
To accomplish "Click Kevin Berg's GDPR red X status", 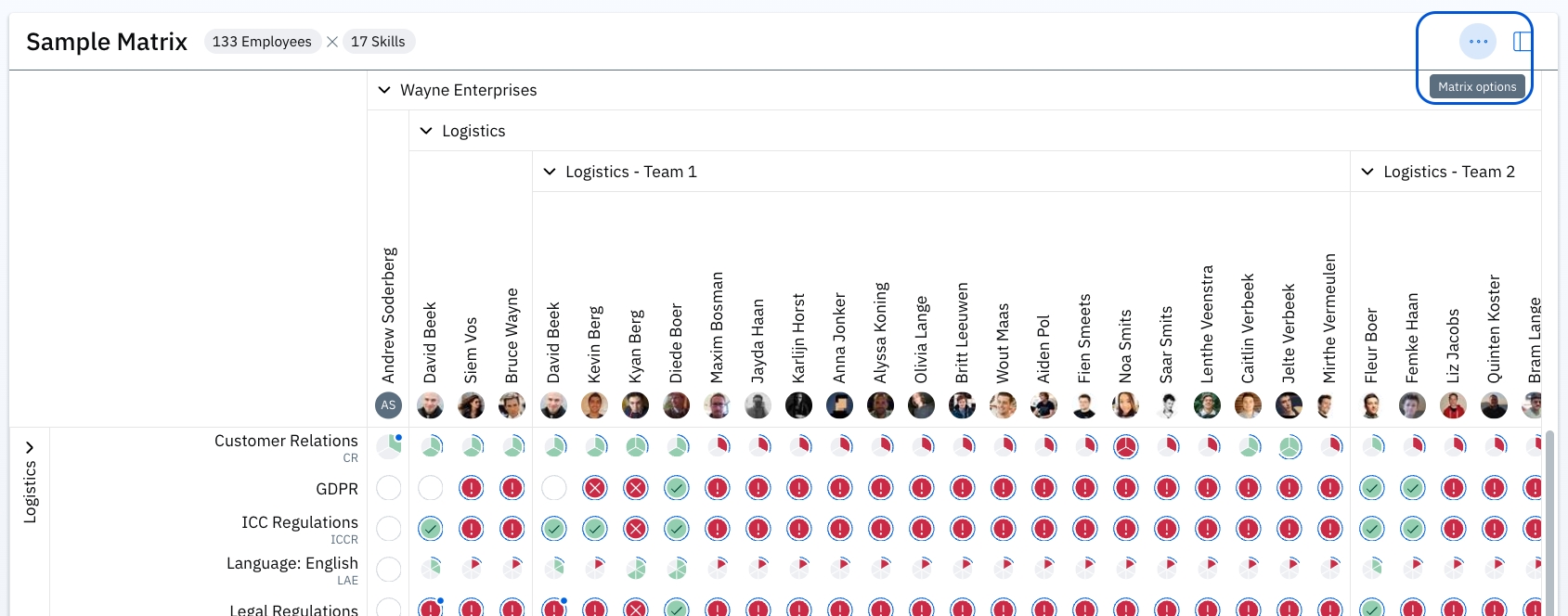I will [x=594, y=488].
